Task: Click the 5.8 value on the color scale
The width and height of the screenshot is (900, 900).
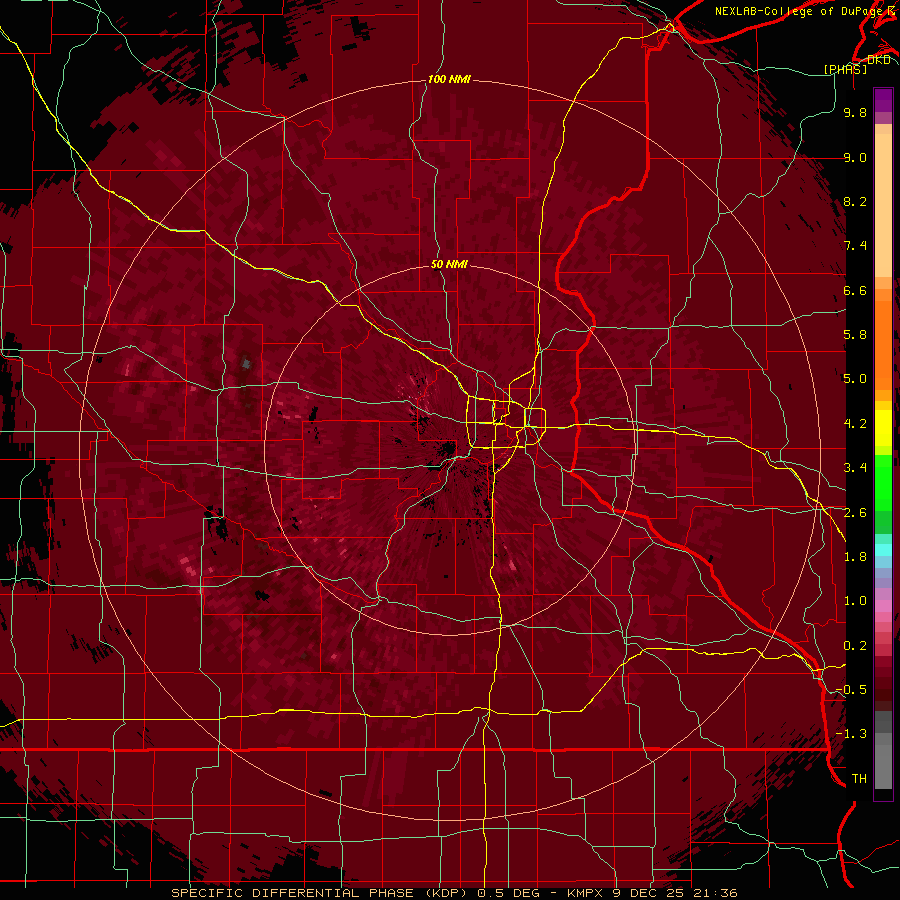Action: pos(855,335)
